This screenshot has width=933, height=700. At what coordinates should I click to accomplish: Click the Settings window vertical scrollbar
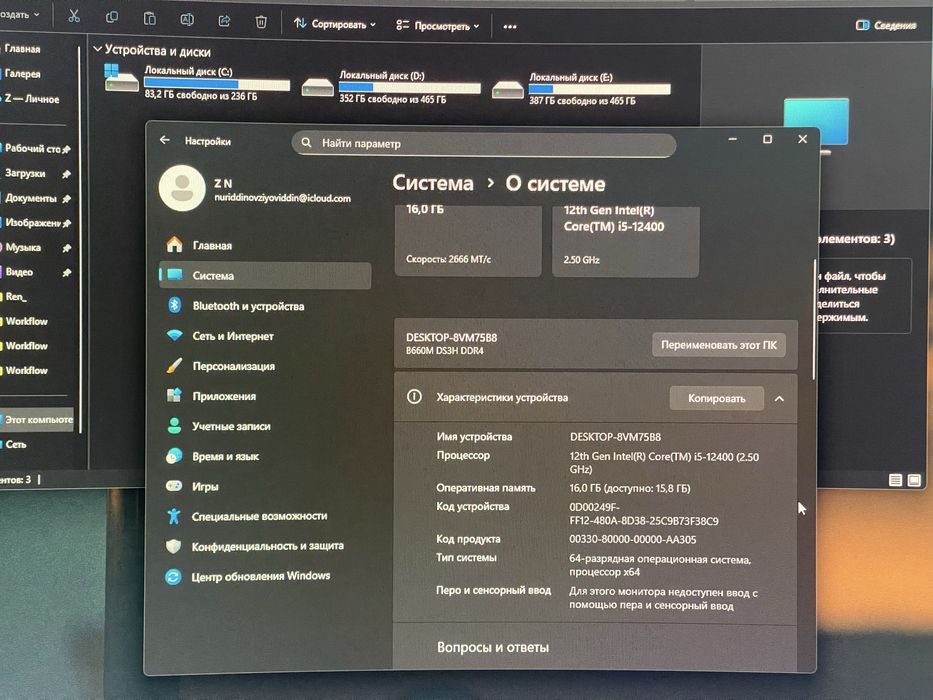(x=815, y=320)
